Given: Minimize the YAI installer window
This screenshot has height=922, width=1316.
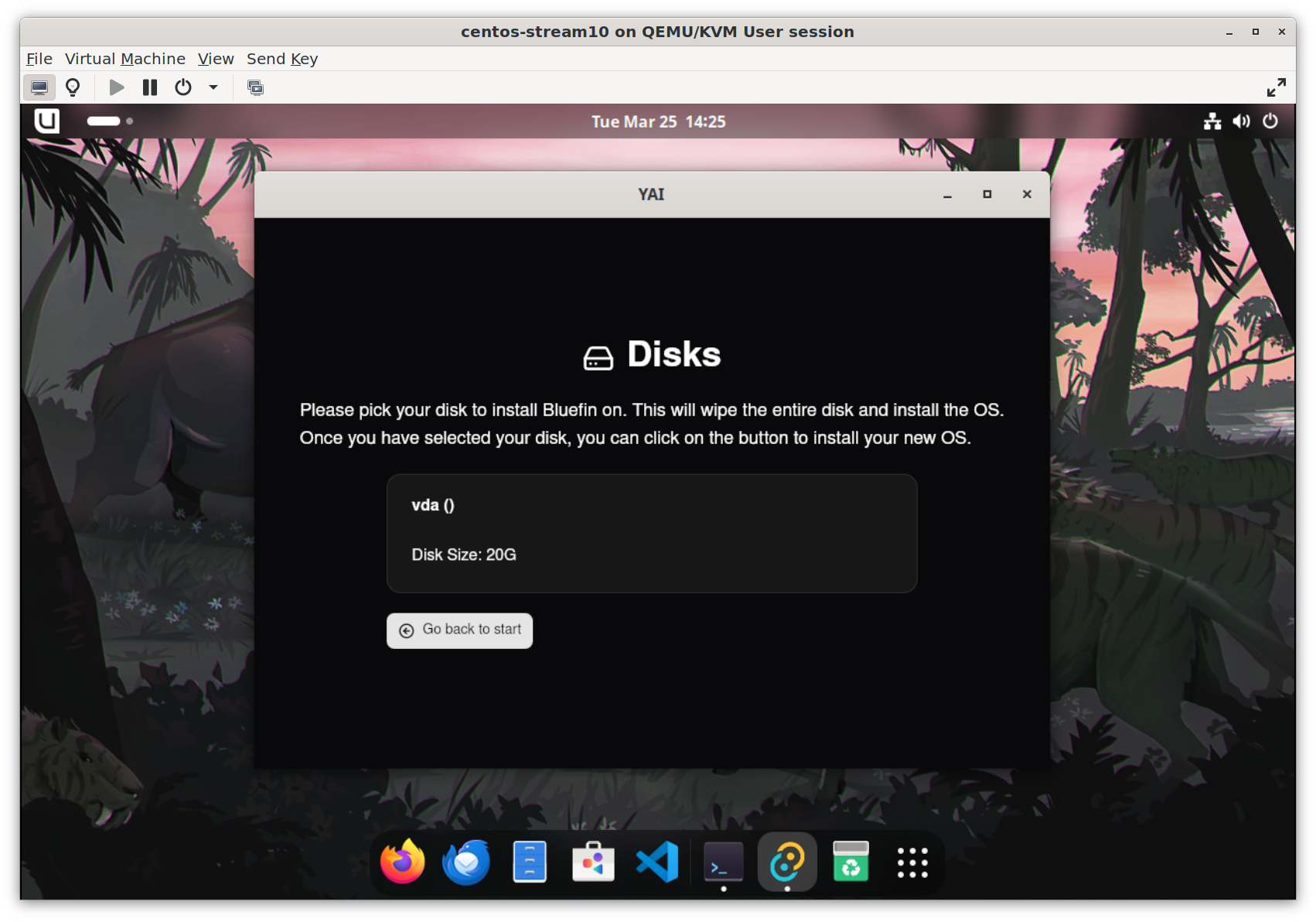Looking at the screenshot, I should tap(947, 195).
